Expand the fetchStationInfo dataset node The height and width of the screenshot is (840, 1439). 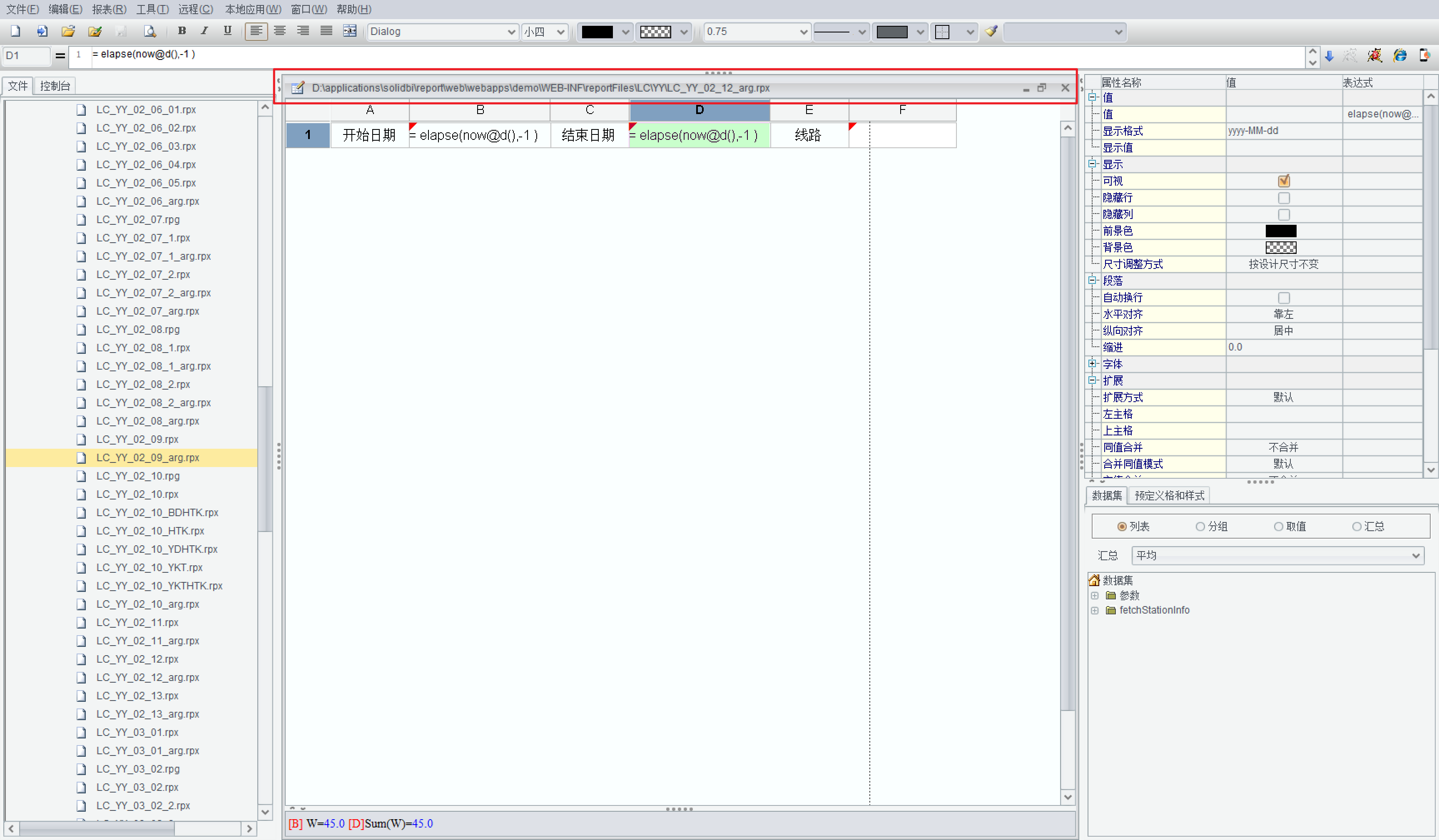pos(1094,611)
